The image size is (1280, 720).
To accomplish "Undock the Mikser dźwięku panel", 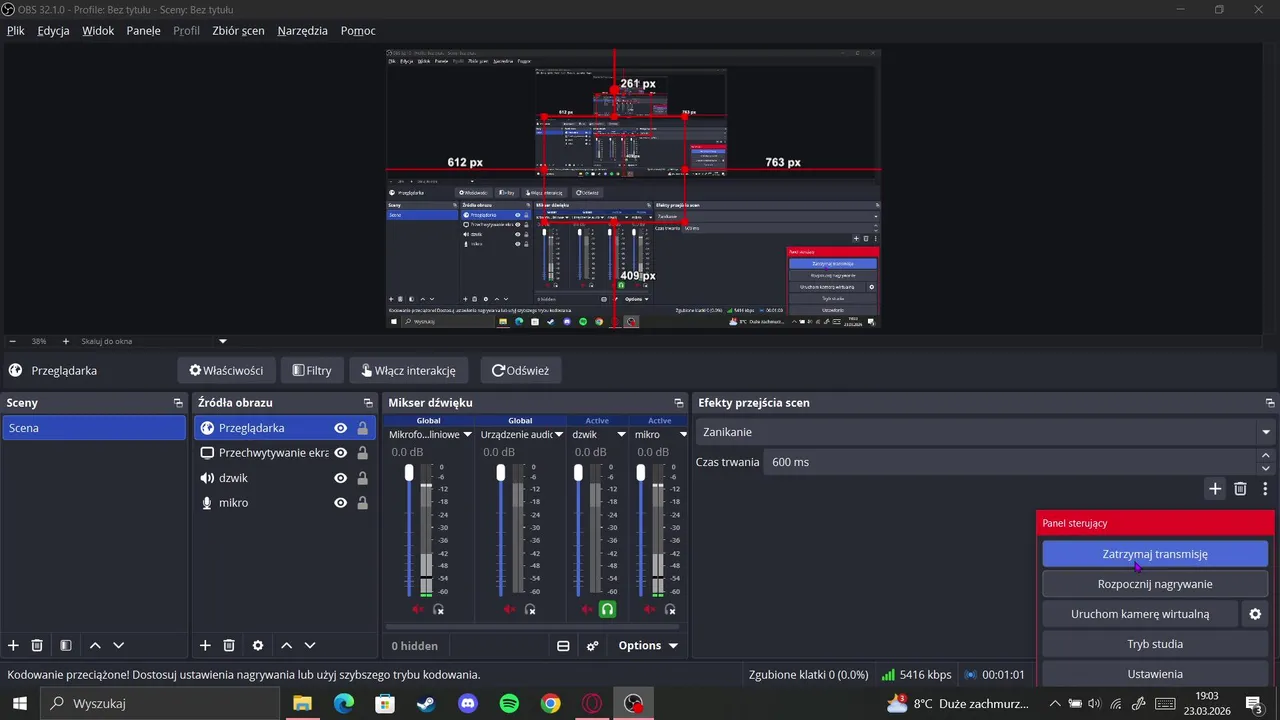I will click(x=679, y=403).
